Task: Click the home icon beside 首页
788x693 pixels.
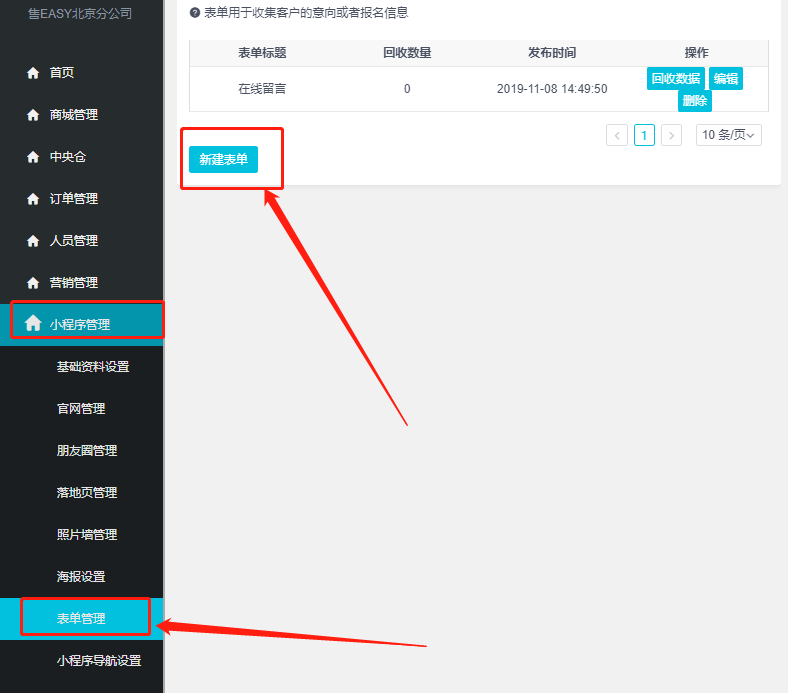Action: (x=33, y=73)
